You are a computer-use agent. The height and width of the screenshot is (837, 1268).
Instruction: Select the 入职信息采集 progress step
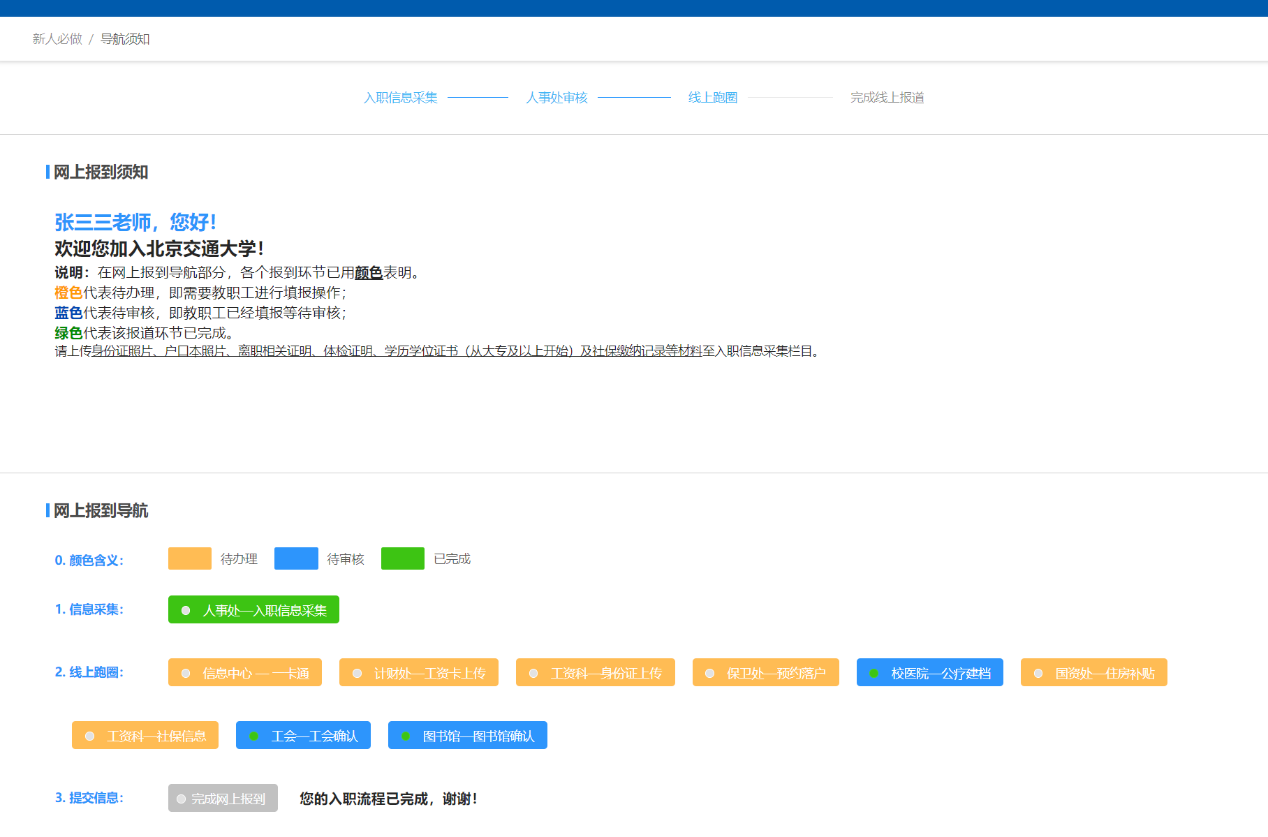coord(400,98)
